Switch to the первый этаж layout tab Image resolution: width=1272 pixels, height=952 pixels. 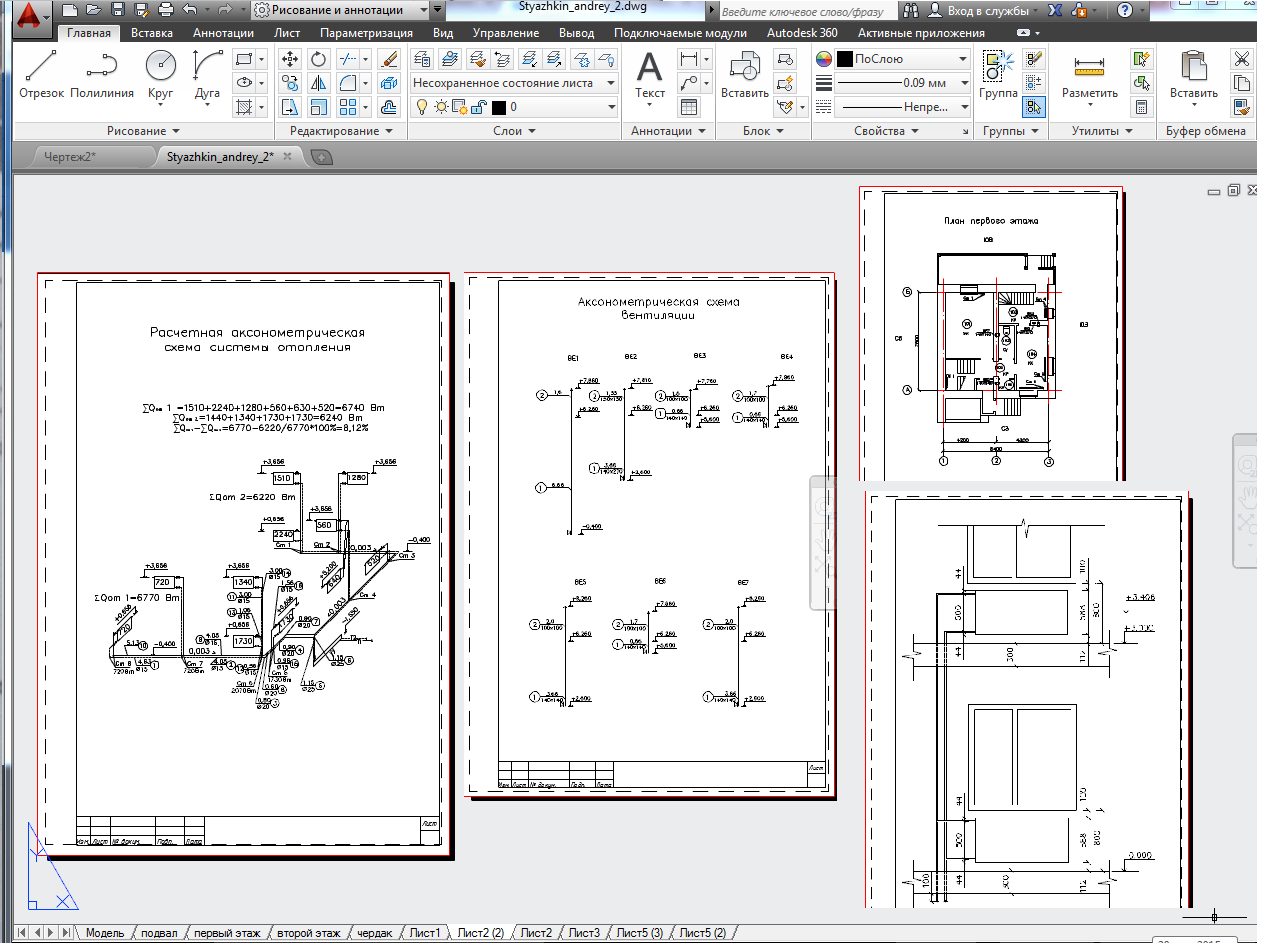(227, 933)
